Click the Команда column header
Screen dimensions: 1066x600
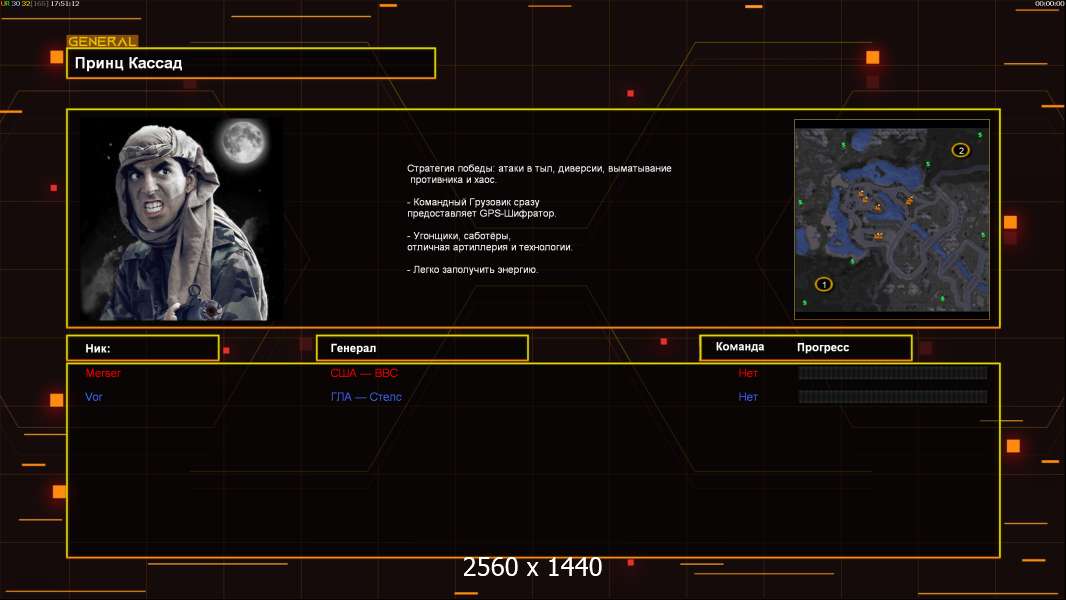tap(740, 347)
